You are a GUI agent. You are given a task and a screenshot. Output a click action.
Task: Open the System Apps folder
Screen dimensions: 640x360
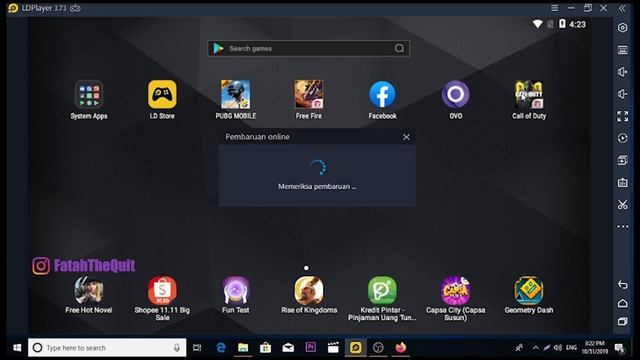point(89,95)
